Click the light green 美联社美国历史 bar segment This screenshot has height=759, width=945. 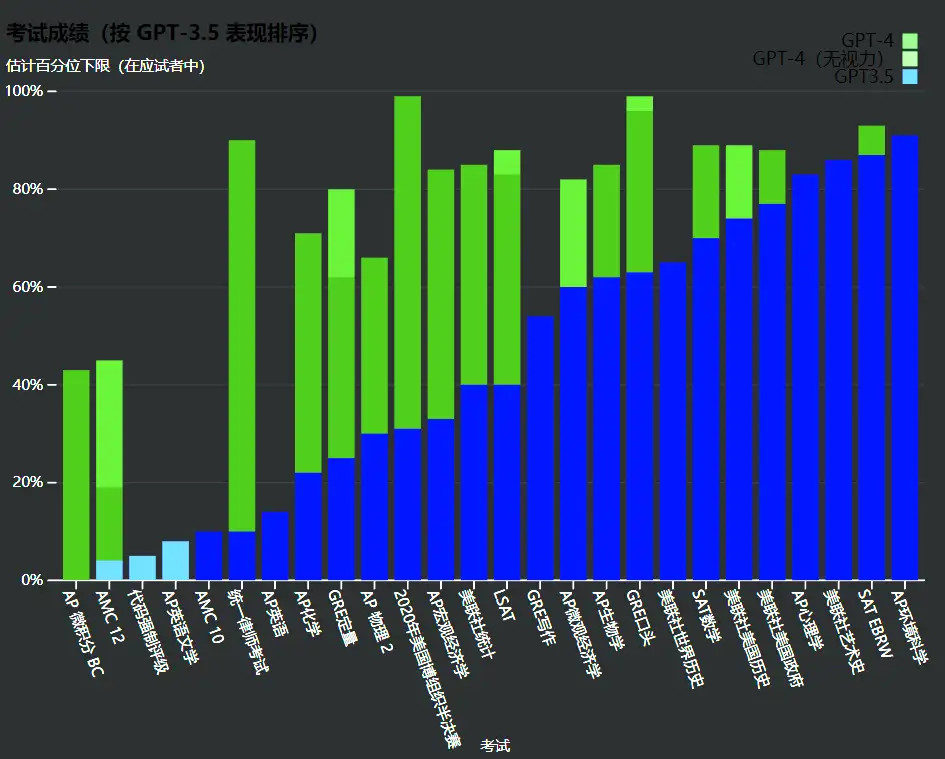click(739, 182)
